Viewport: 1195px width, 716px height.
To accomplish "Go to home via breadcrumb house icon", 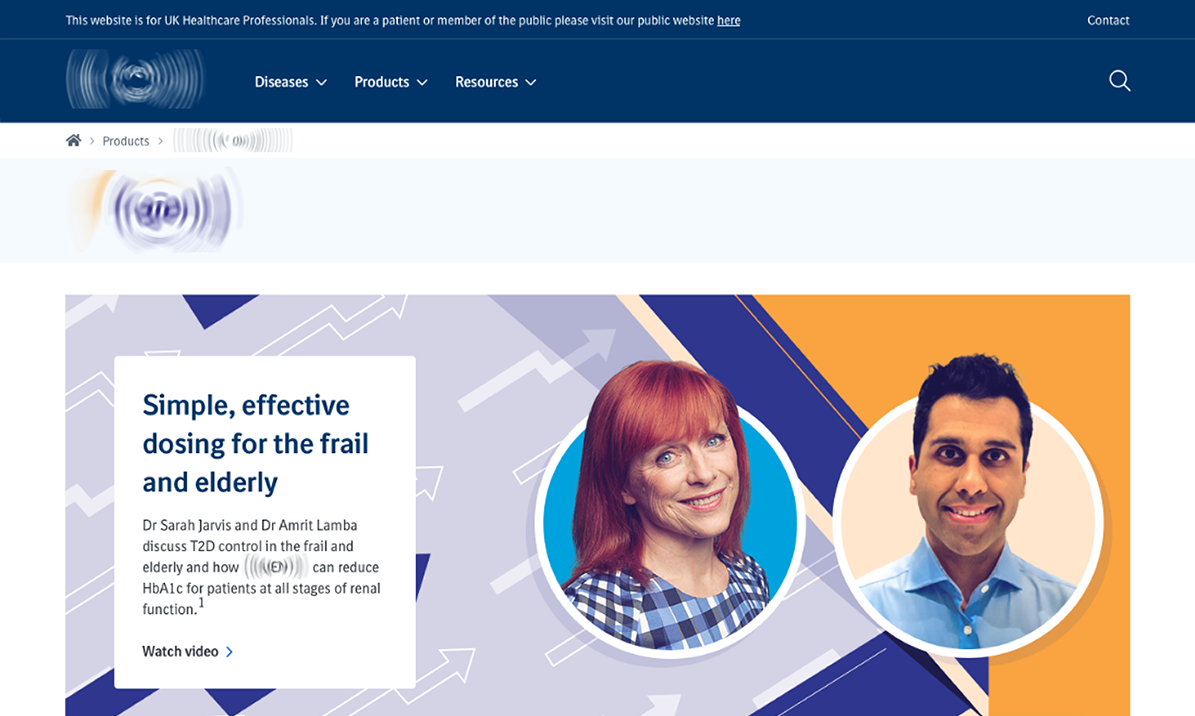I will (x=73, y=140).
